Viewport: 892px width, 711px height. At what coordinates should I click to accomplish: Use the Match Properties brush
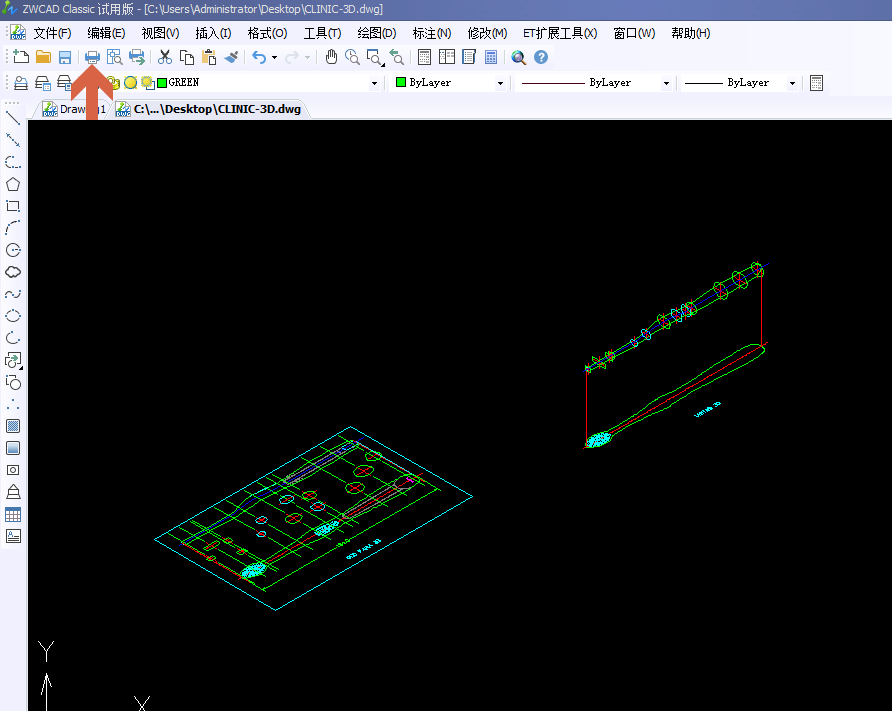point(231,57)
